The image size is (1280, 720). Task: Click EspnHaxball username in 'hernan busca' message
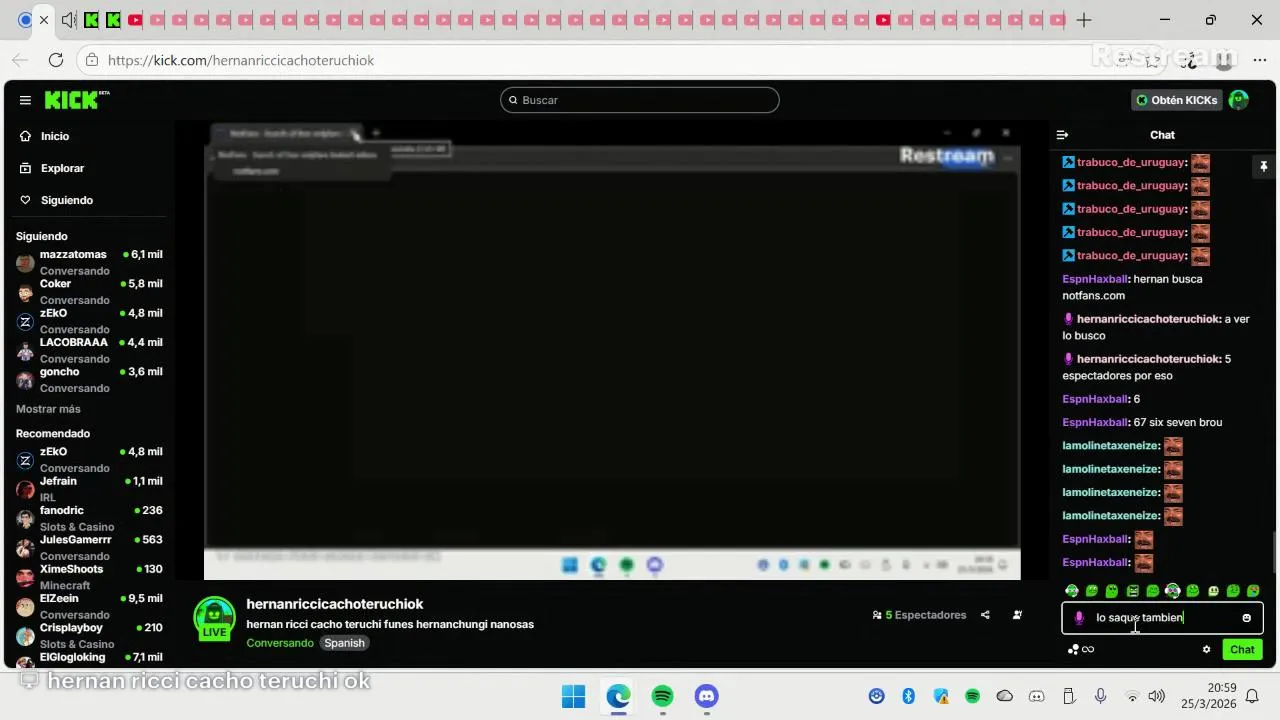point(1095,279)
